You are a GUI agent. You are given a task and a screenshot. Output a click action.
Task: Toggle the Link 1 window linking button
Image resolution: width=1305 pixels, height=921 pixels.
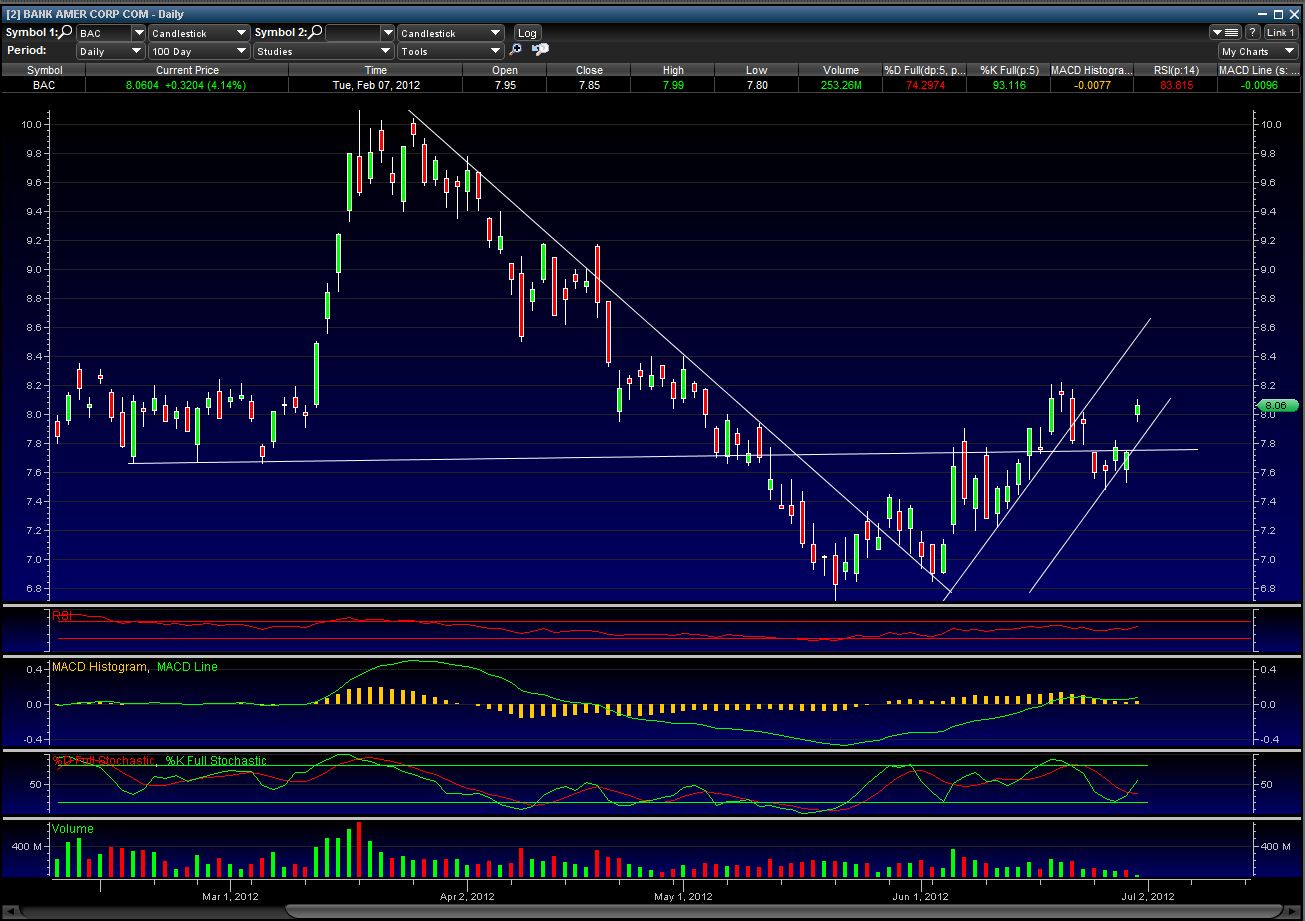(1281, 33)
